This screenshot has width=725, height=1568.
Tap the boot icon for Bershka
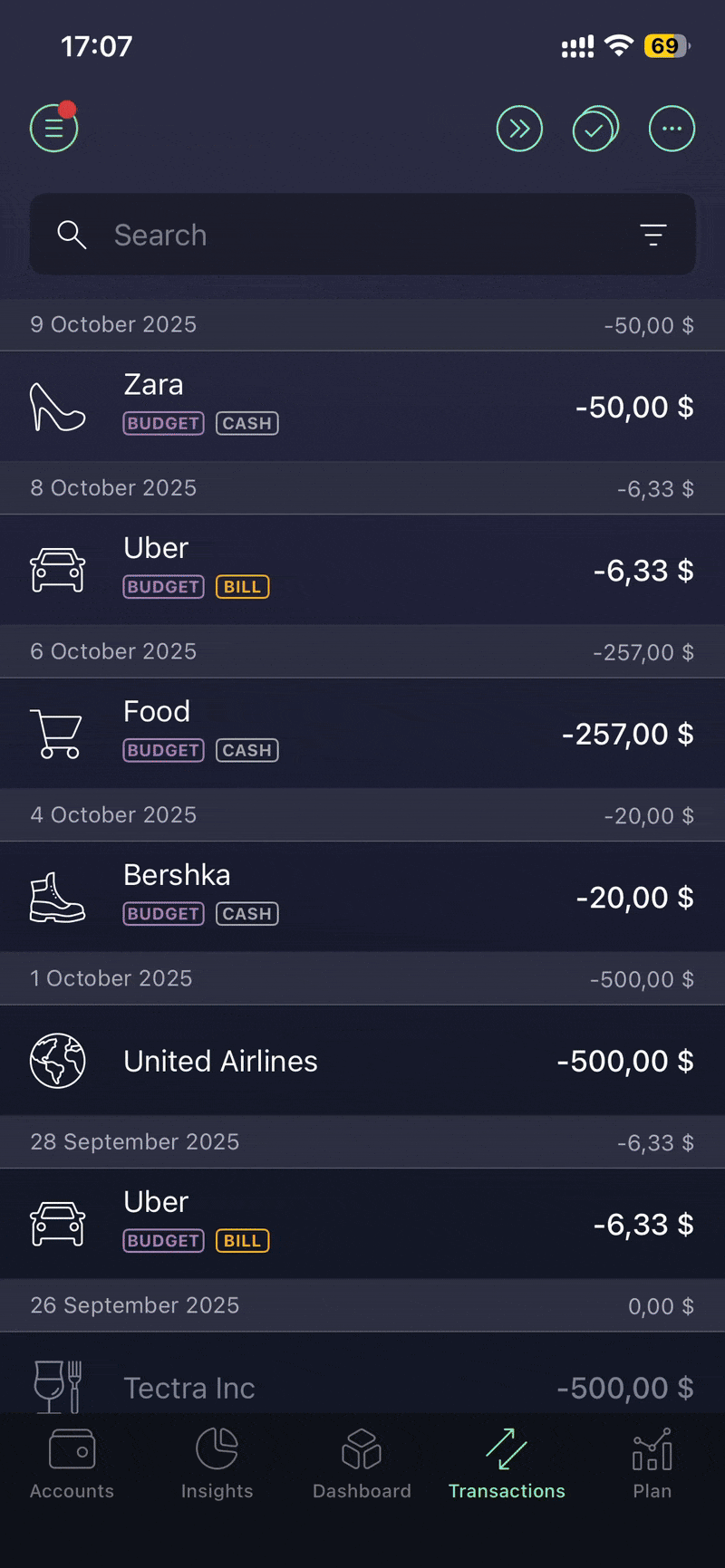(x=57, y=898)
